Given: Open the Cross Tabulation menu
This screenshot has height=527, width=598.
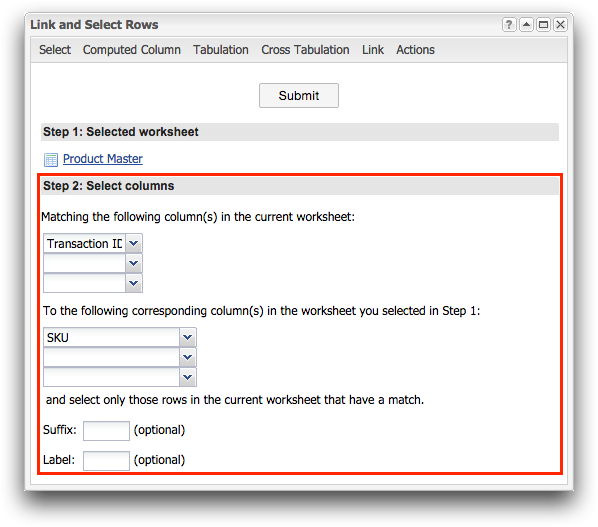Looking at the screenshot, I should point(305,50).
